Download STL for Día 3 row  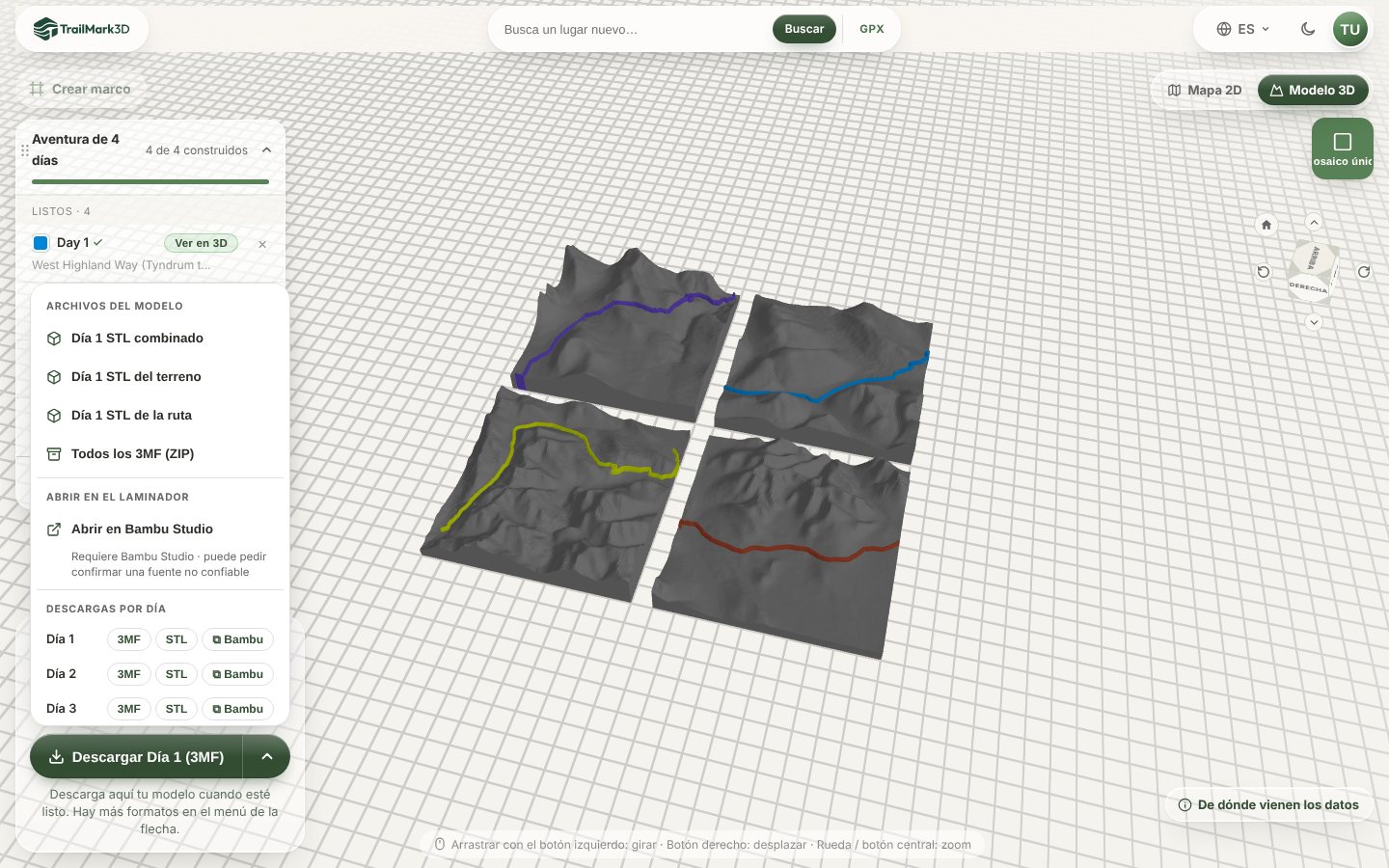point(177,709)
